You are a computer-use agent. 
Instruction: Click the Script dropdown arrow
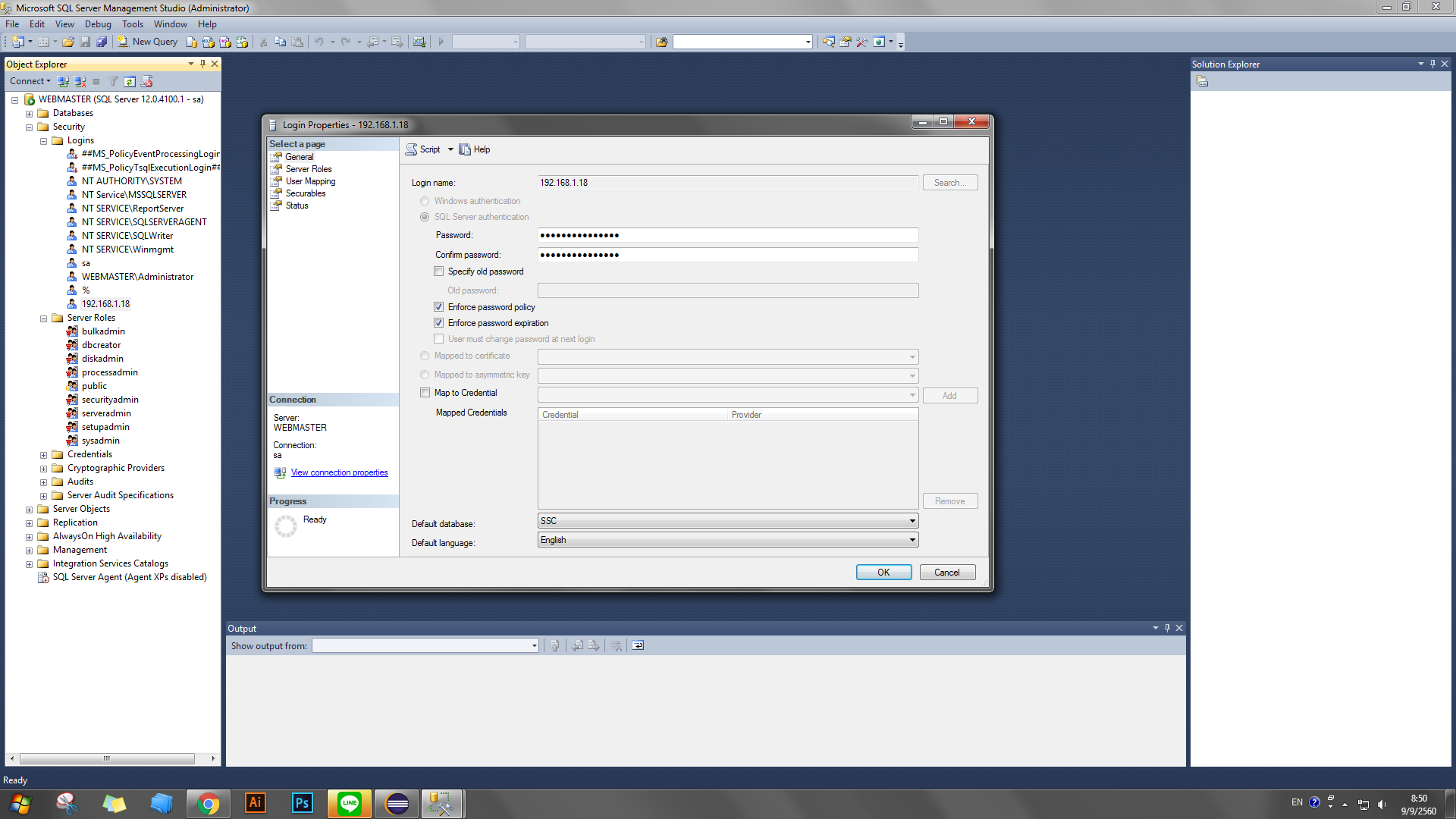pyautogui.click(x=450, y=149)
